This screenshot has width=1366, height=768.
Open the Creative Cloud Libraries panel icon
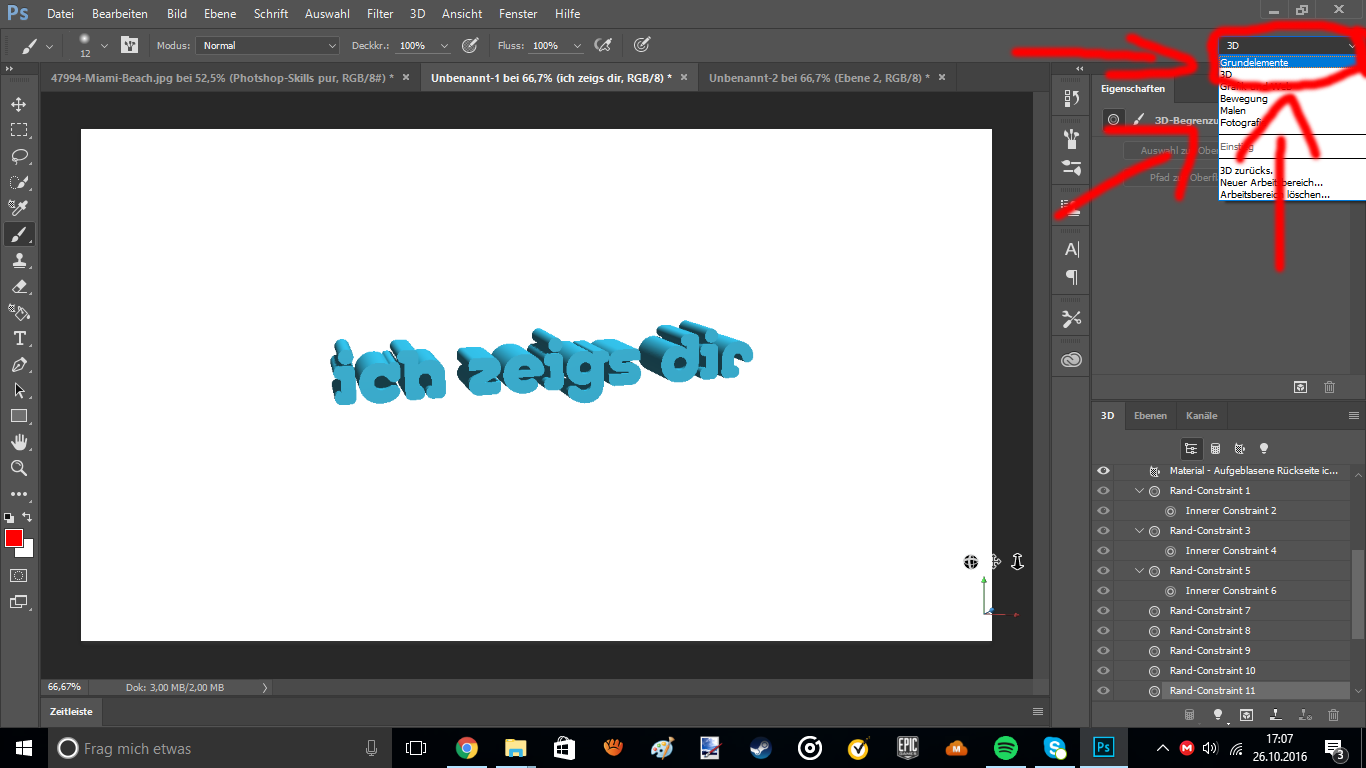click(1072, 360)
